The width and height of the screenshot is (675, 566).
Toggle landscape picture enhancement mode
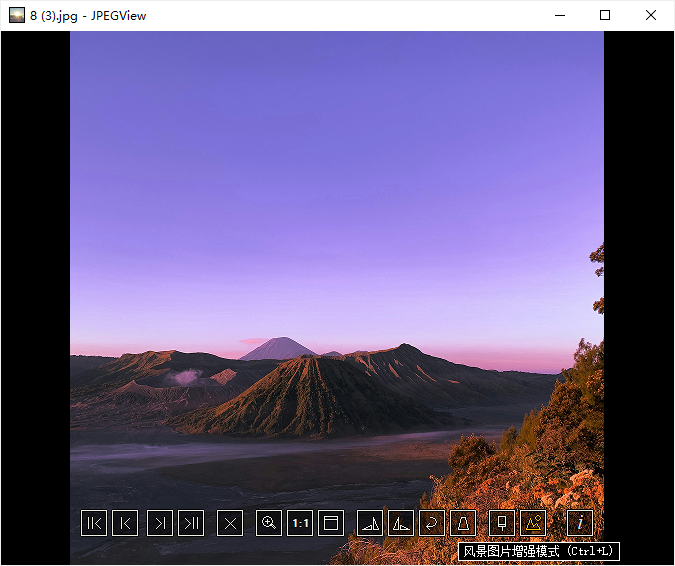tap(533, 523)
